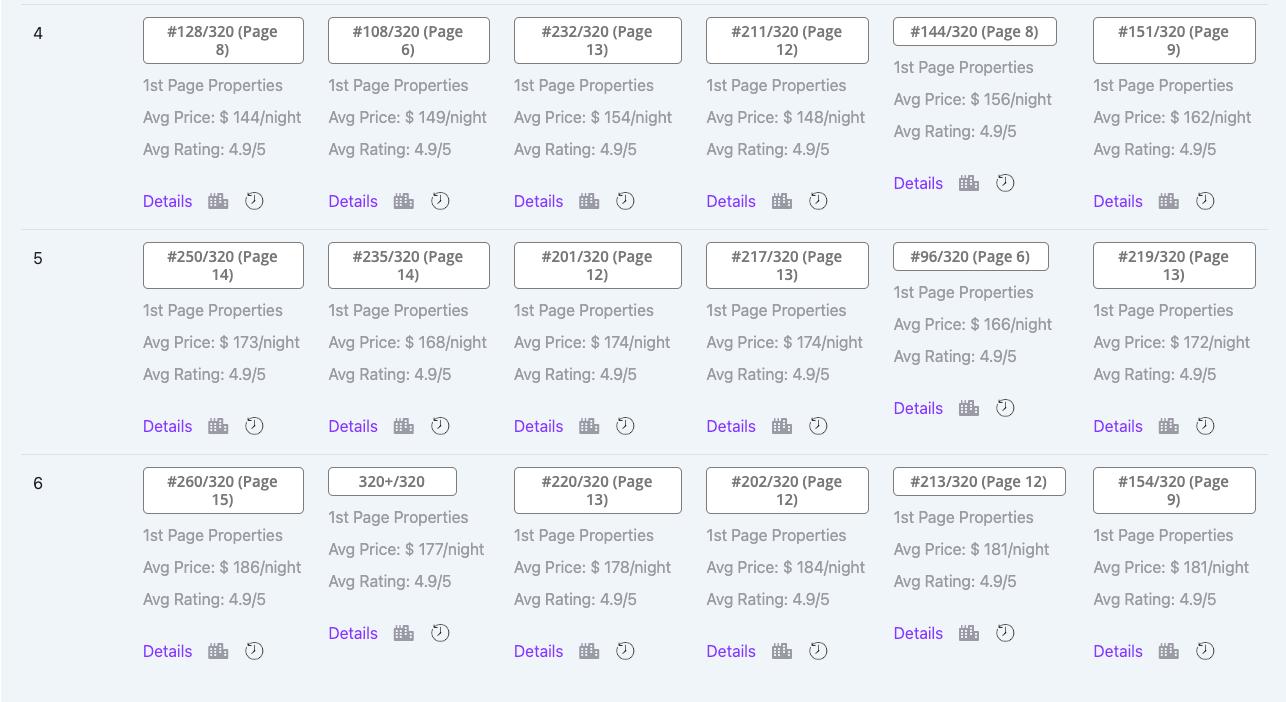Open Details for the #211/320 card
The height and width of the screenshot is (702, 1286).
click(x=731, y=201)
